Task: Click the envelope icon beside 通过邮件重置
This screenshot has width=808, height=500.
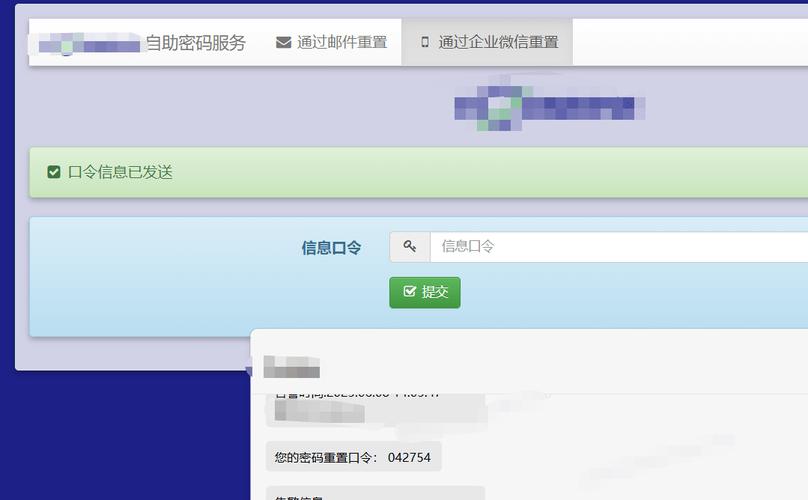Action: [x=283, y=42]
